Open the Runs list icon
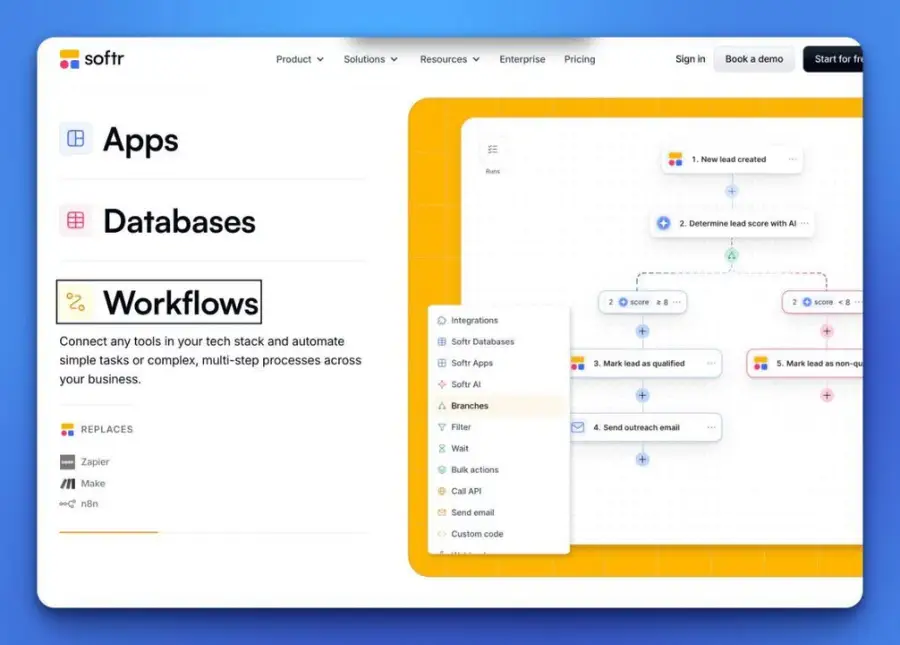This screenshot has height=645, width=900. point(492,150)
